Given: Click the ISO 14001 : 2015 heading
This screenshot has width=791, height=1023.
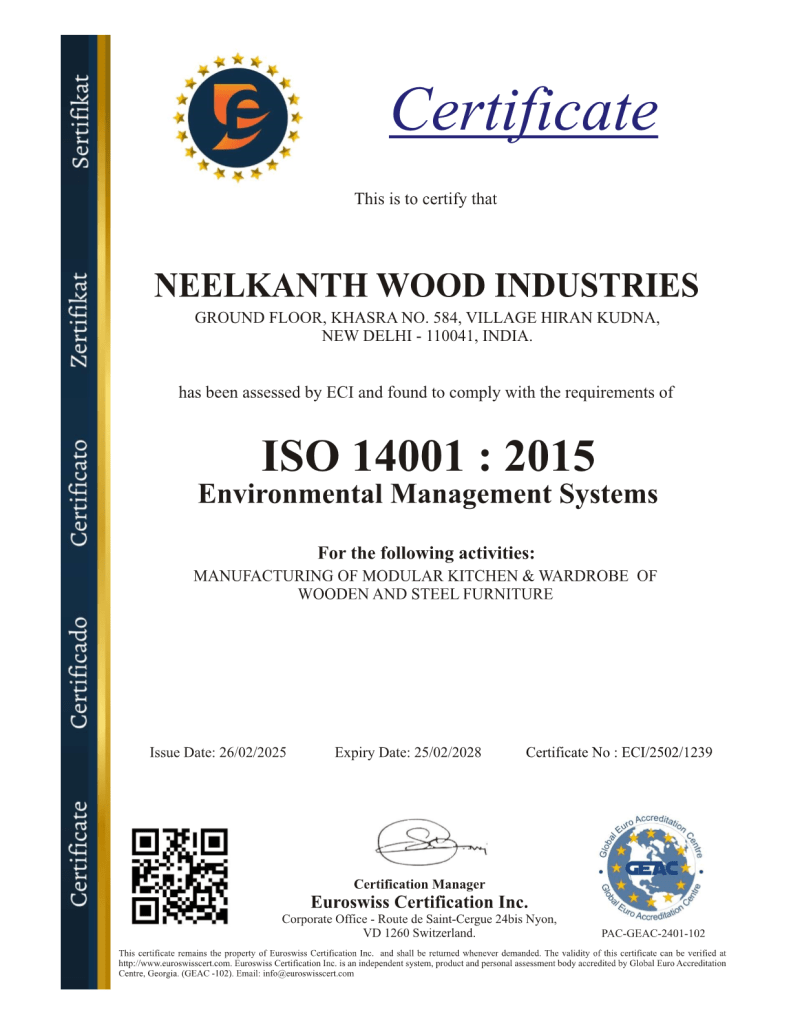Looking at the screenshot, I should coord(428,456).
